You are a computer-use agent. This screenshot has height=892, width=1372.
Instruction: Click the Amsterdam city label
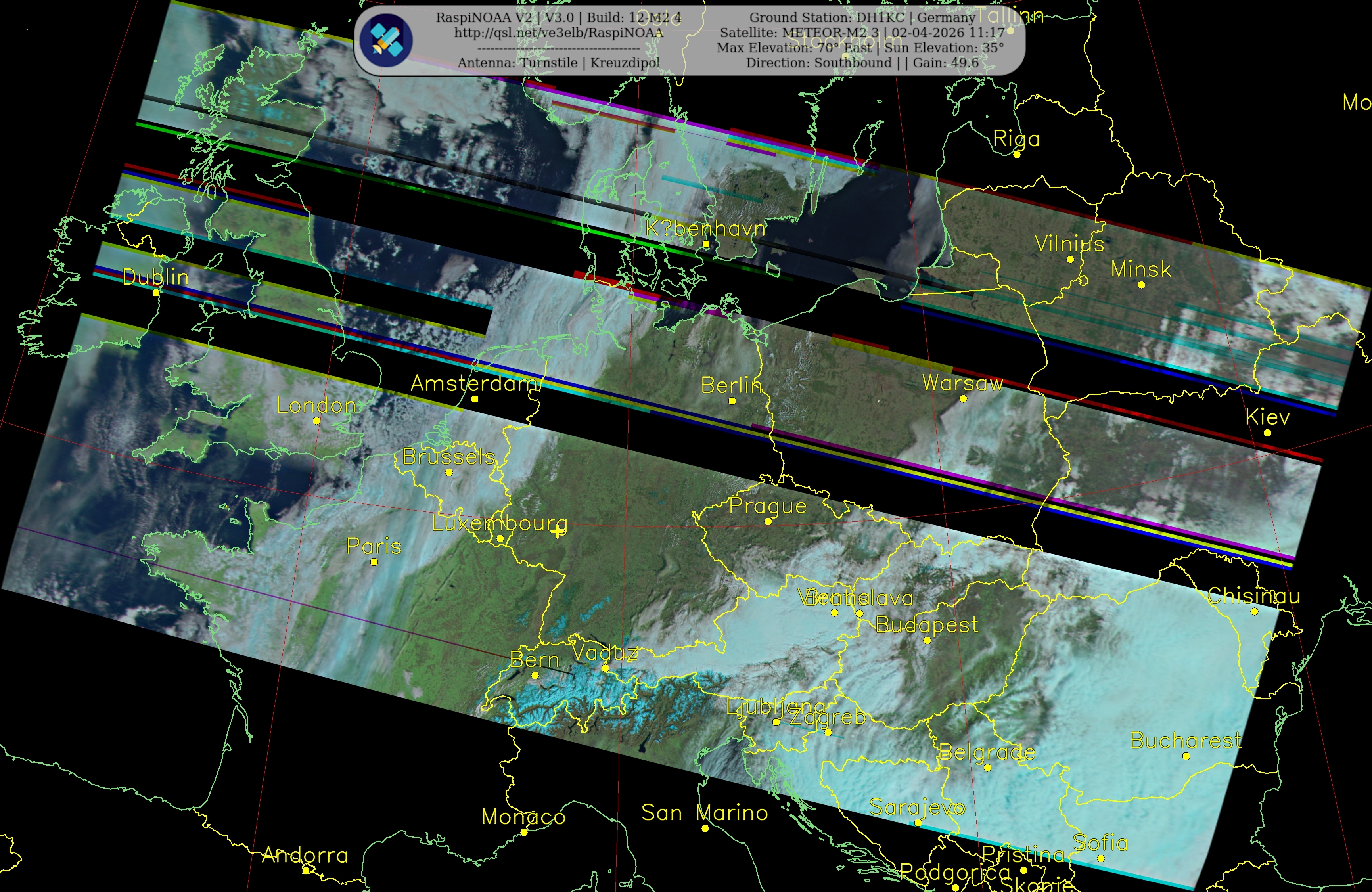pyautogui.click(x=474, y=384)
